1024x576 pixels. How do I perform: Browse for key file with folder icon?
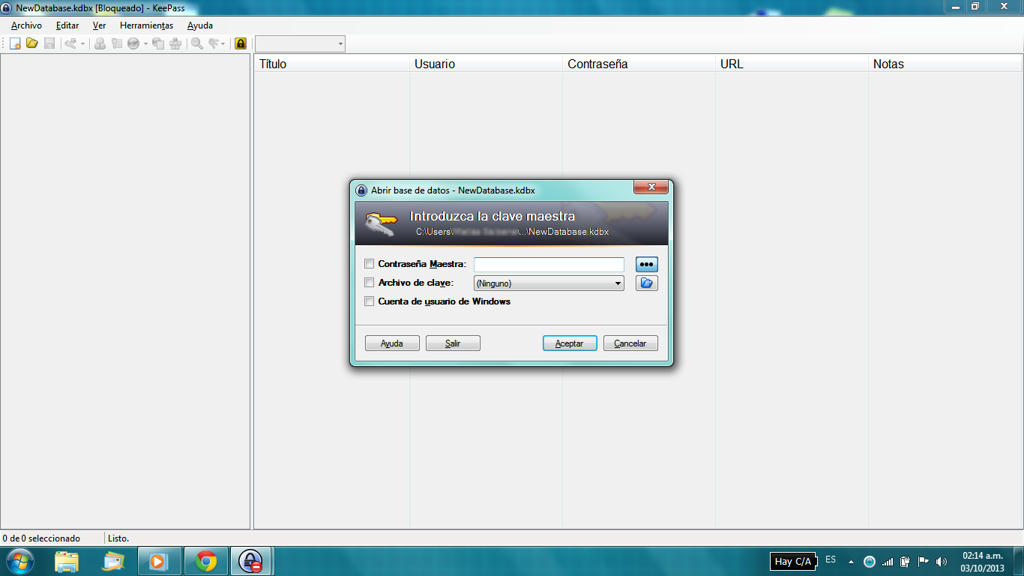[x=646, y=283]
